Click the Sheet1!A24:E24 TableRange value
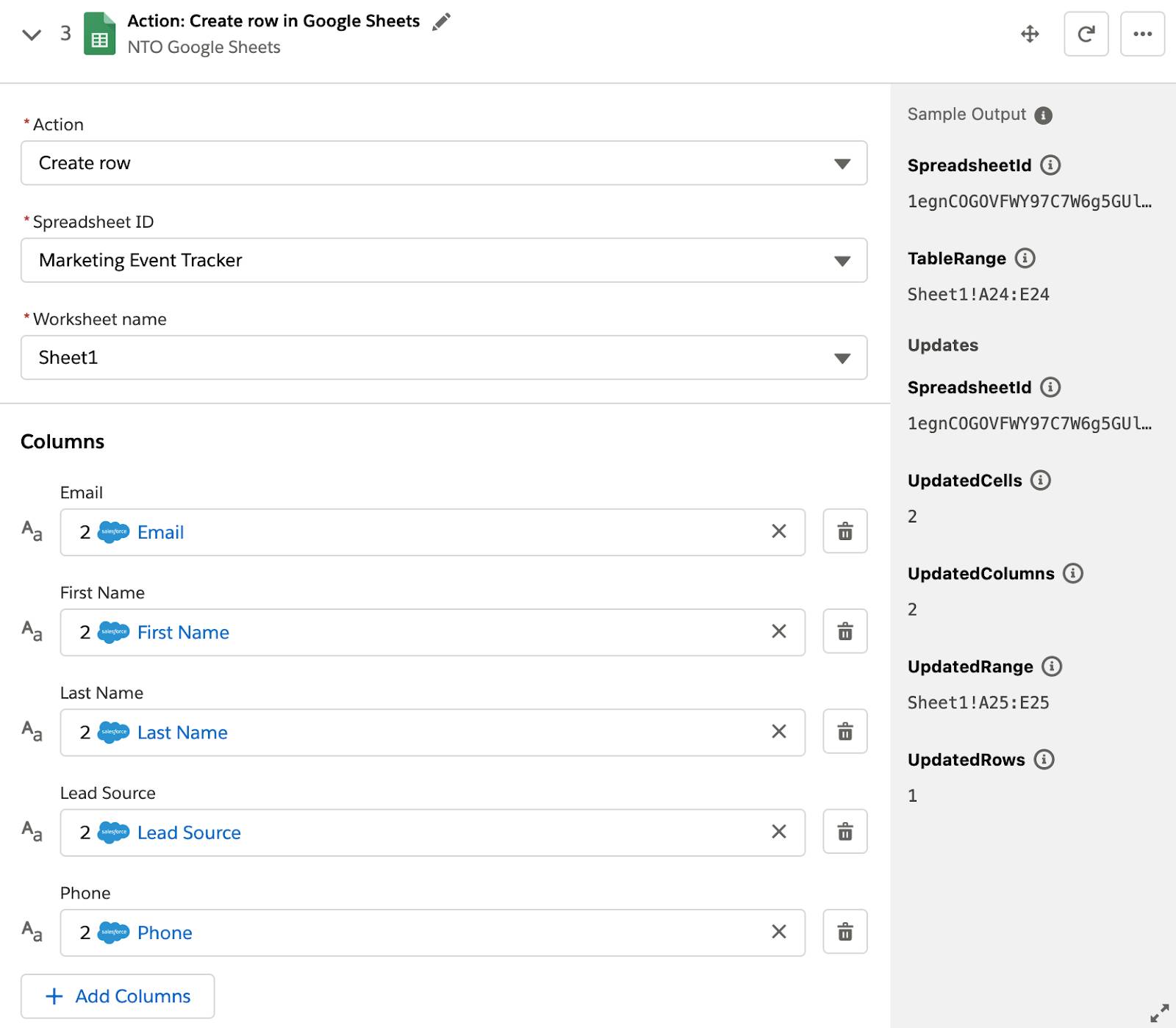Image resolution: width=1176 pixels, height=1028 pixels. 978,295
